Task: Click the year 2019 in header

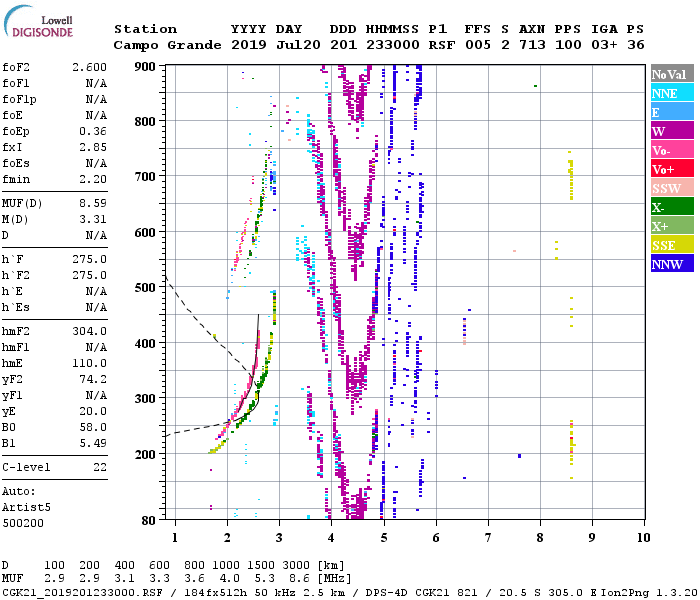Action: point(249,45)
